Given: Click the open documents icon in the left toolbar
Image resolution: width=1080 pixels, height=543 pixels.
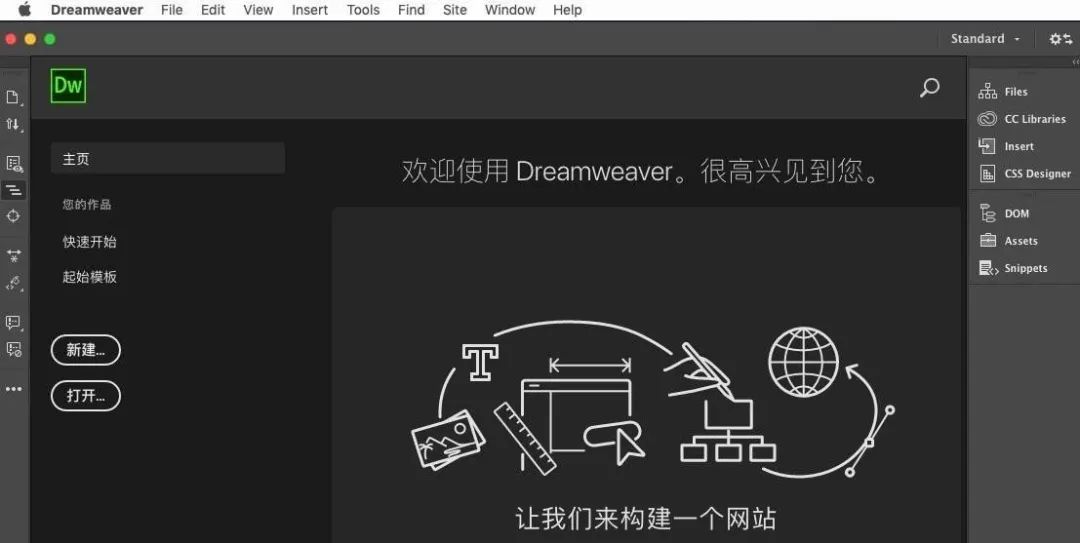Looking at the screenshot, I should [x=13, y=97].
